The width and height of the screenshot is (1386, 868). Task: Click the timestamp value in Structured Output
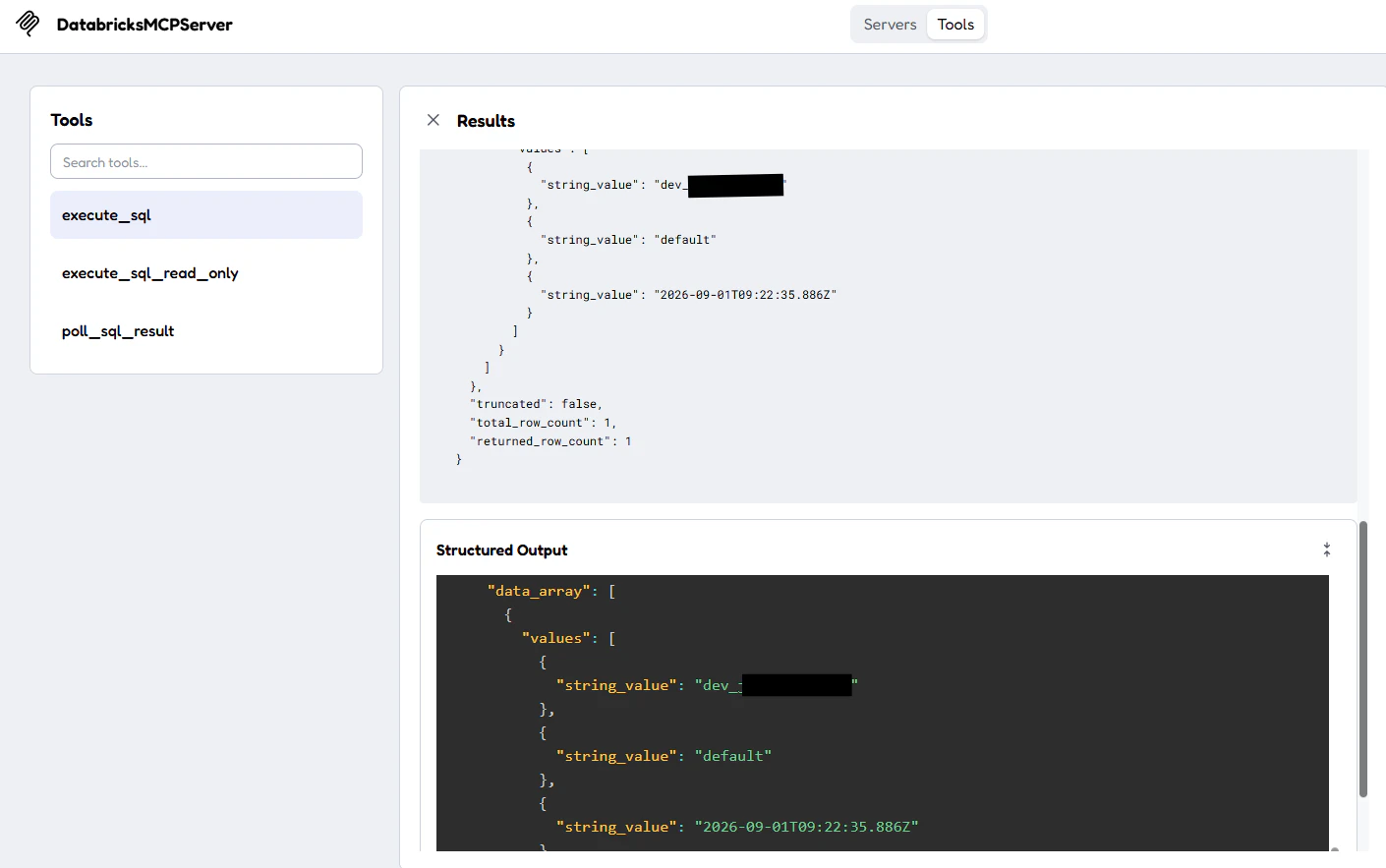pyautogui.click(x=806, y=827)
